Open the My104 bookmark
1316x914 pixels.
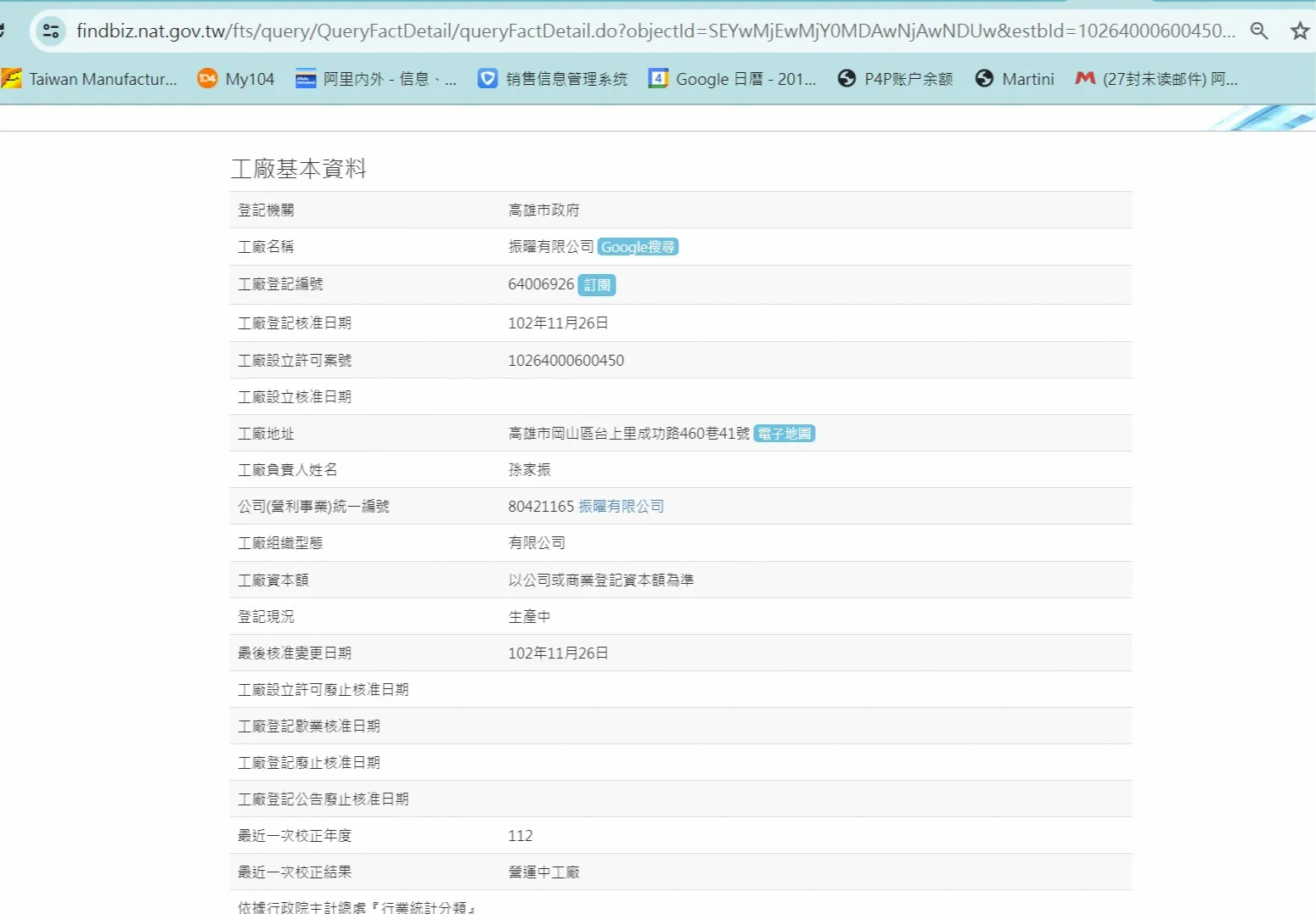236,79
